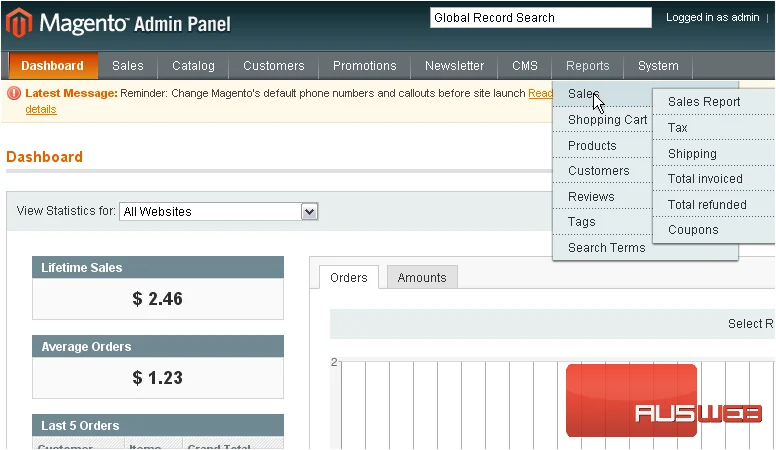Screen dimensions: 776x450
Task: Click the Global Record Search field
Action: point(540,18)
